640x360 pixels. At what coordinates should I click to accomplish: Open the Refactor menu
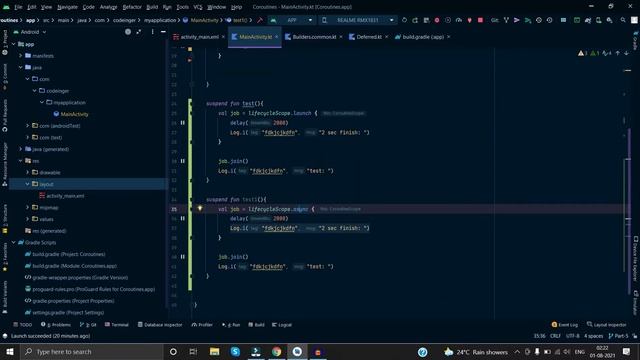pyautogui.click(x=132, y=7)
